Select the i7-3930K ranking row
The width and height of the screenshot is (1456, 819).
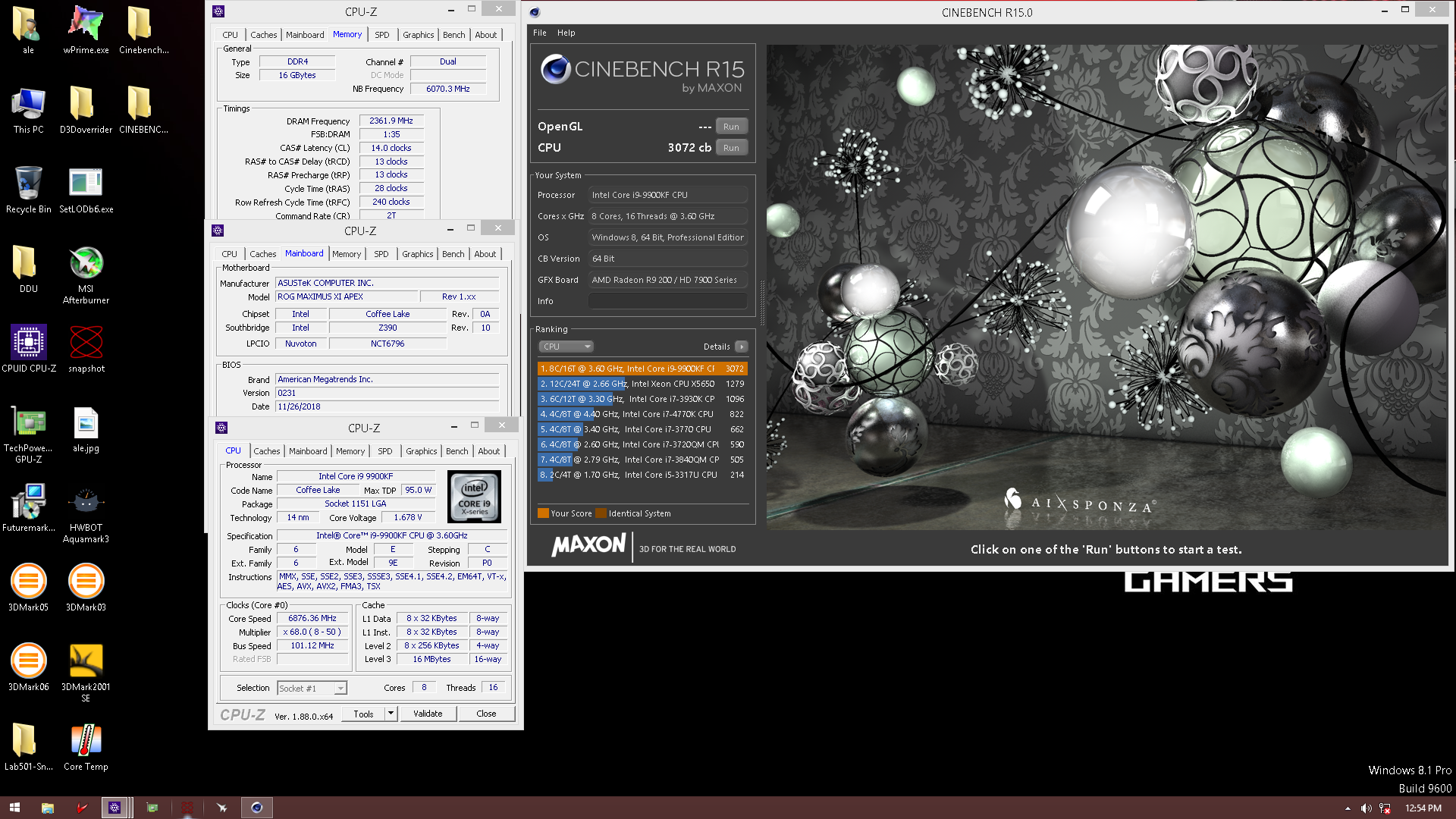tap(642, 399)
